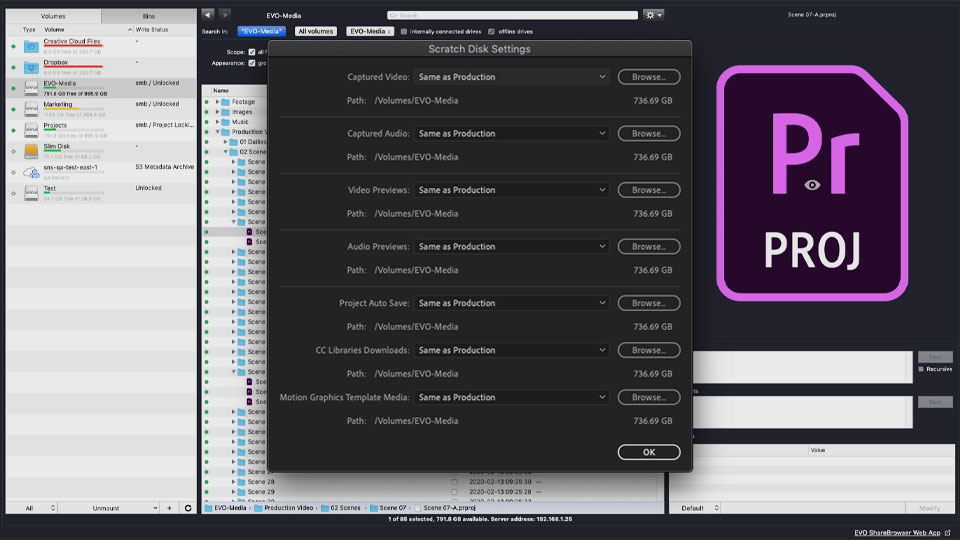Click OK in Scratch Disk Settings
960x540 pixels.
pos(648,452)
